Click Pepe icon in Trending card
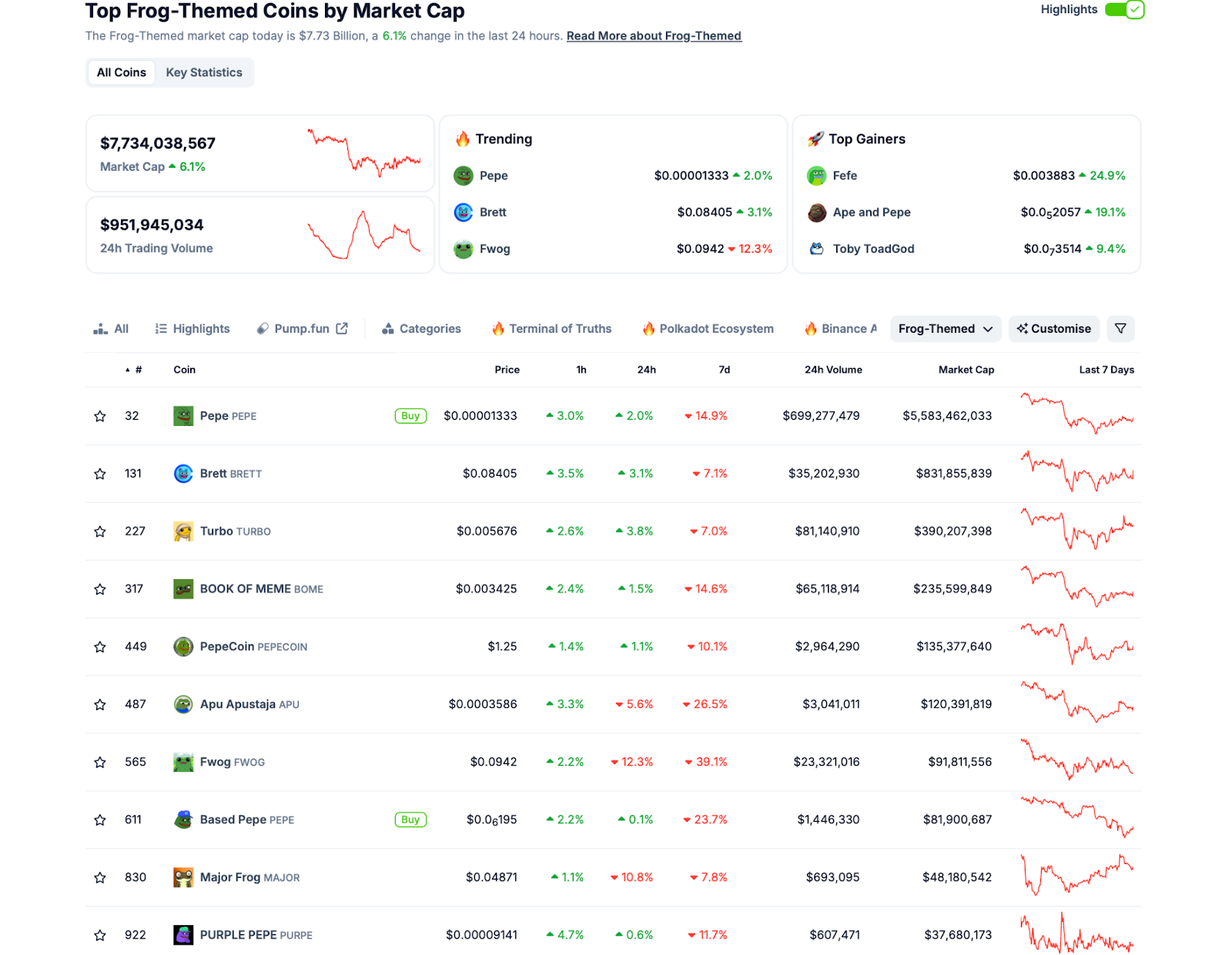Screen dimensions: 1232x955 (x=464, y=176)
